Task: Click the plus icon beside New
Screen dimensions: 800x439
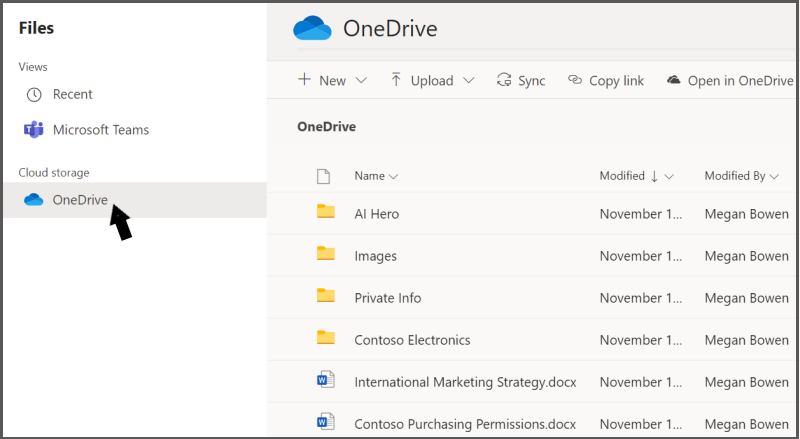Action: pyautogui.click(x=304, y=79)
